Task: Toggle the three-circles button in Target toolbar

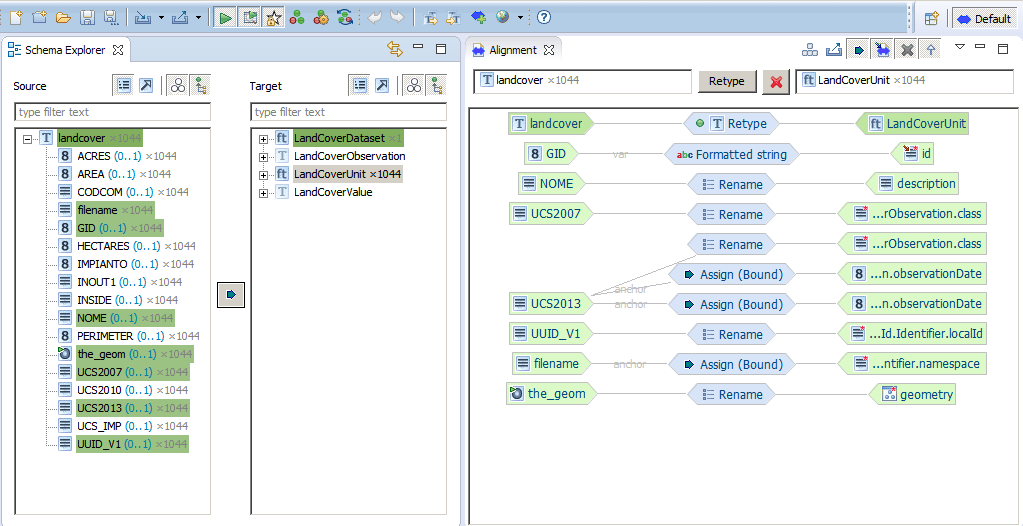Action: tap(414, 85)
